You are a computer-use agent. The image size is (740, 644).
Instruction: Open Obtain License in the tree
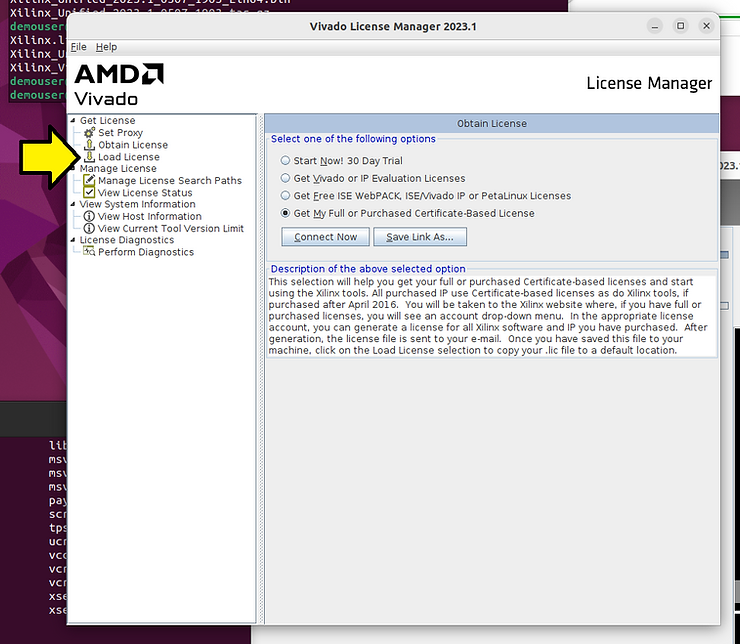coord(133,145)
